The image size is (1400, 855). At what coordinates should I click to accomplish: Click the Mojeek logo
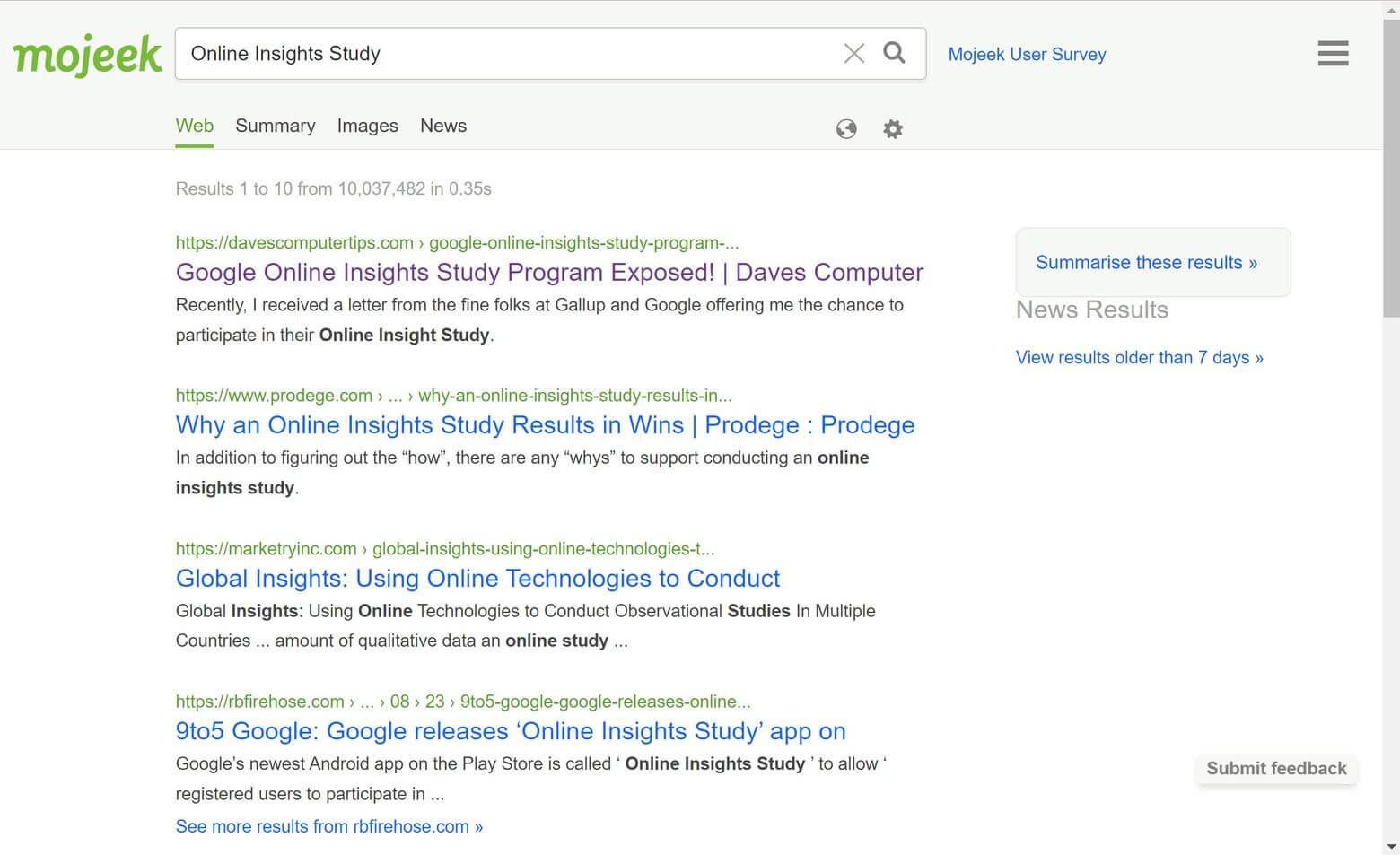point(88,56)
